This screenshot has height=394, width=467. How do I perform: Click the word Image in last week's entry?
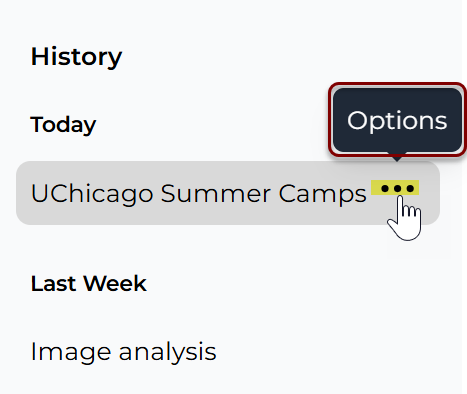click(71, 353)
